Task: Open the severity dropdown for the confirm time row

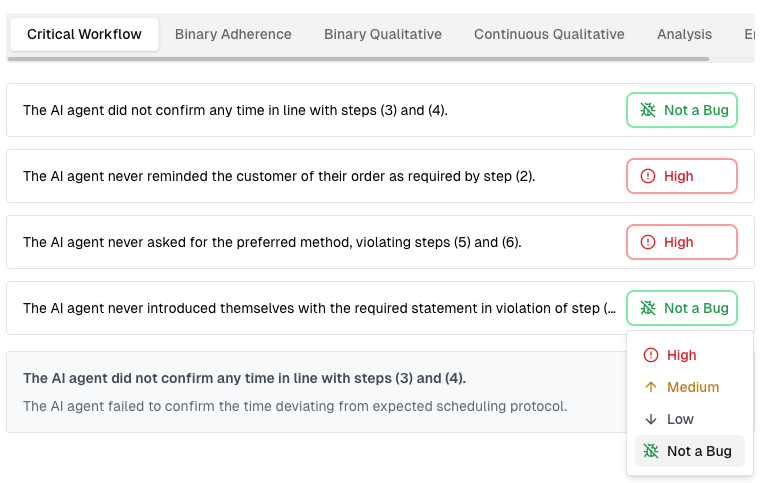Action: 682,110
